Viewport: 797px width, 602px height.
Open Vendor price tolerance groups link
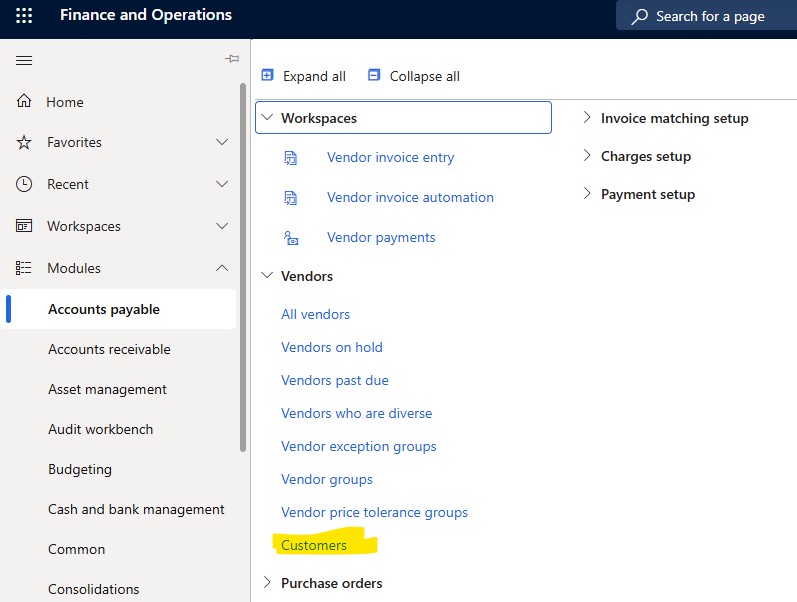[375, 513]
